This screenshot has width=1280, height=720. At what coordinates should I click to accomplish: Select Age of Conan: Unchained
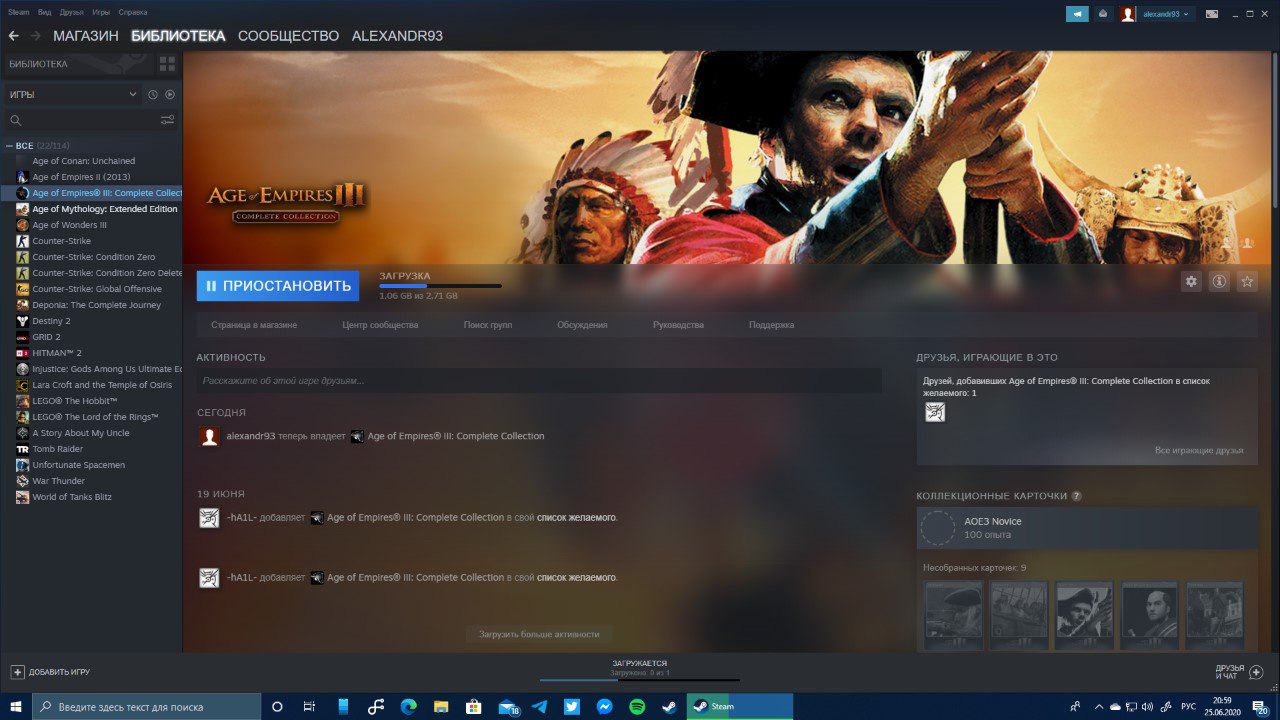(x=84, y=161)
